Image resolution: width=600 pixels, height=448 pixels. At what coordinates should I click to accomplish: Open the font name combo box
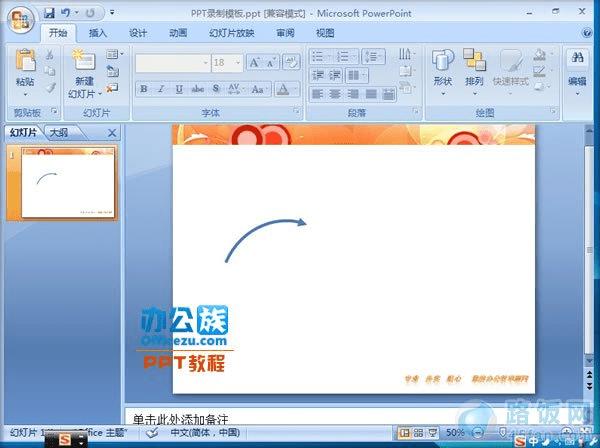[173, 62]
